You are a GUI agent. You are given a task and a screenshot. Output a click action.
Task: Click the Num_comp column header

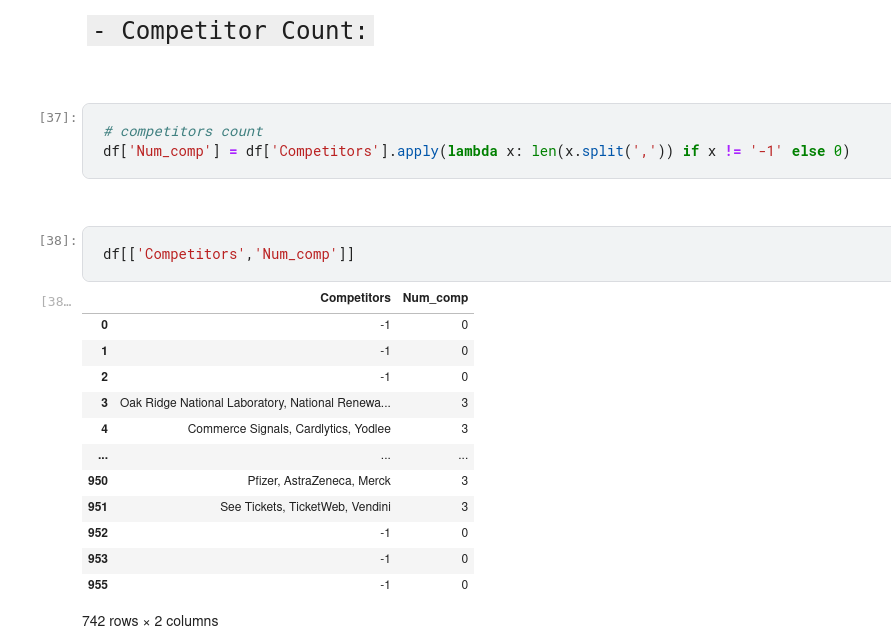(x=435, y=298)
